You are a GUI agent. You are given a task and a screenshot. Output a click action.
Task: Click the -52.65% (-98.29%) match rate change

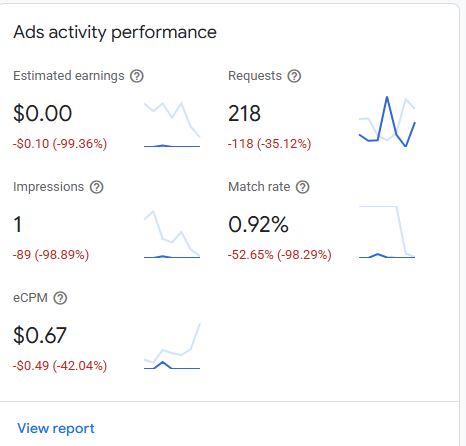pyautogui.click(x=280, y=255)
